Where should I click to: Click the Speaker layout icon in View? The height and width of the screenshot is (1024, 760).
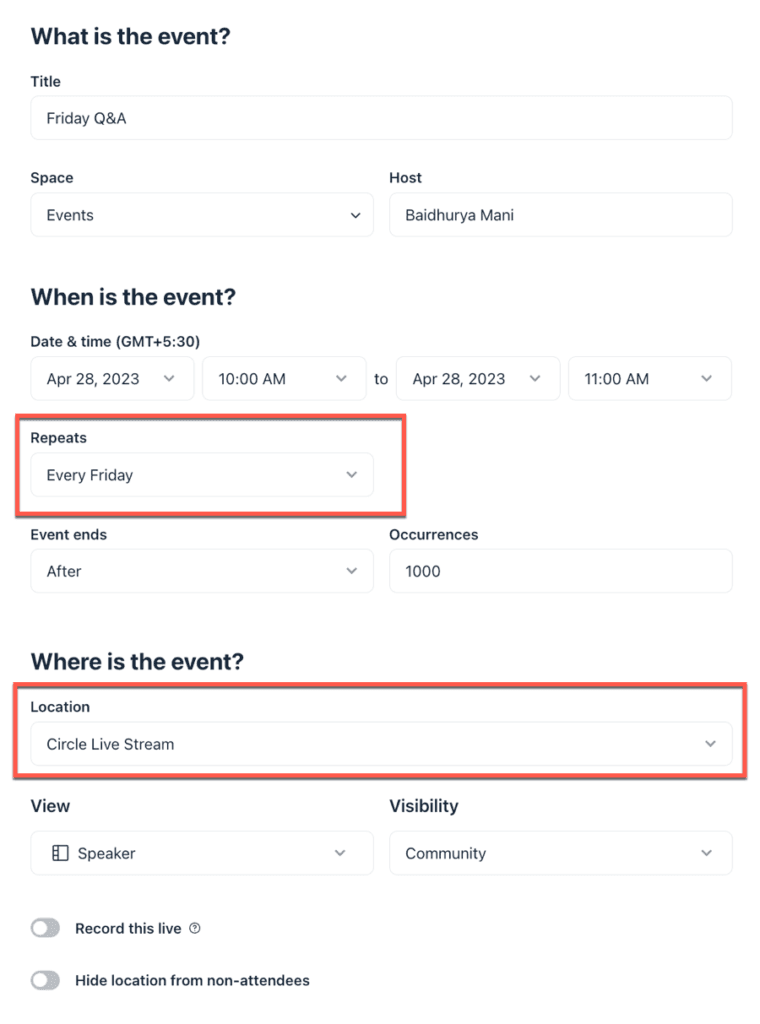click(60, 853)
